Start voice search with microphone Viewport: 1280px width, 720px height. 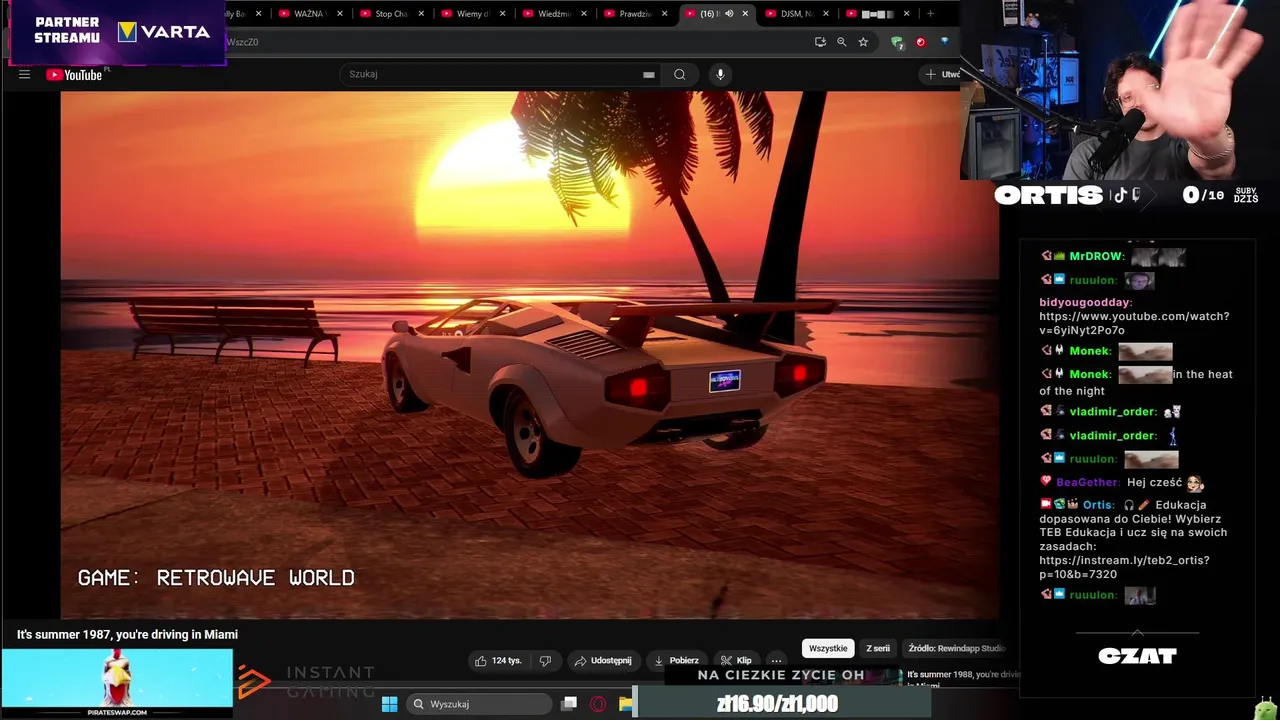(719, 74)
